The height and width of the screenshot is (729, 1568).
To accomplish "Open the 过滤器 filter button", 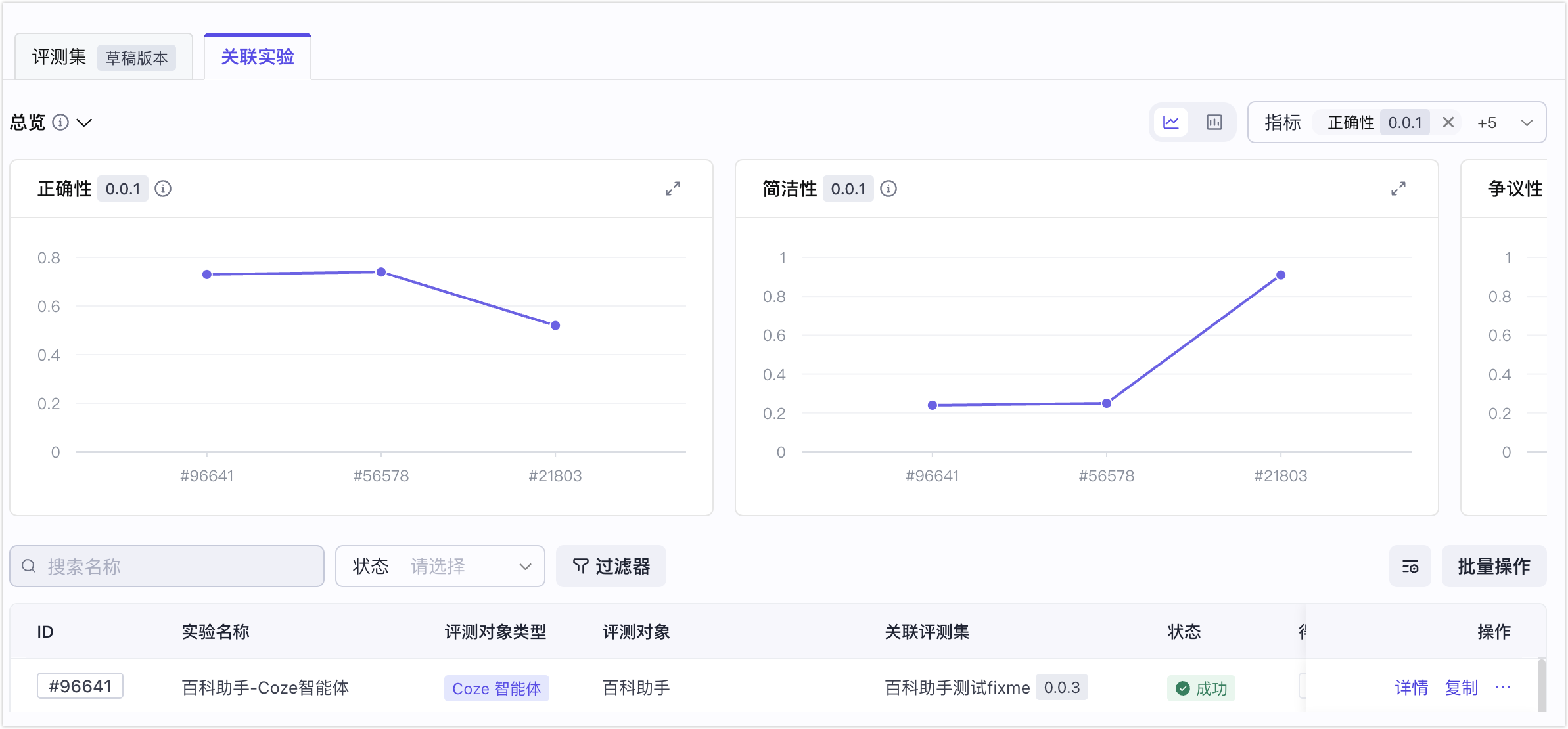I will click(611, 566).
